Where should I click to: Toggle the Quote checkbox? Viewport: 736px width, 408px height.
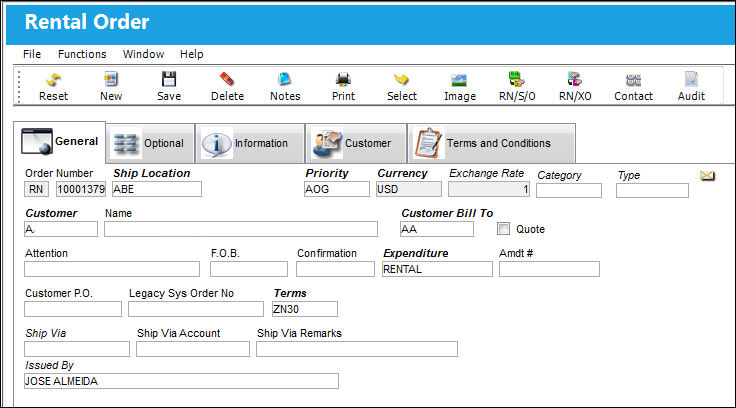tap(503, 229)
